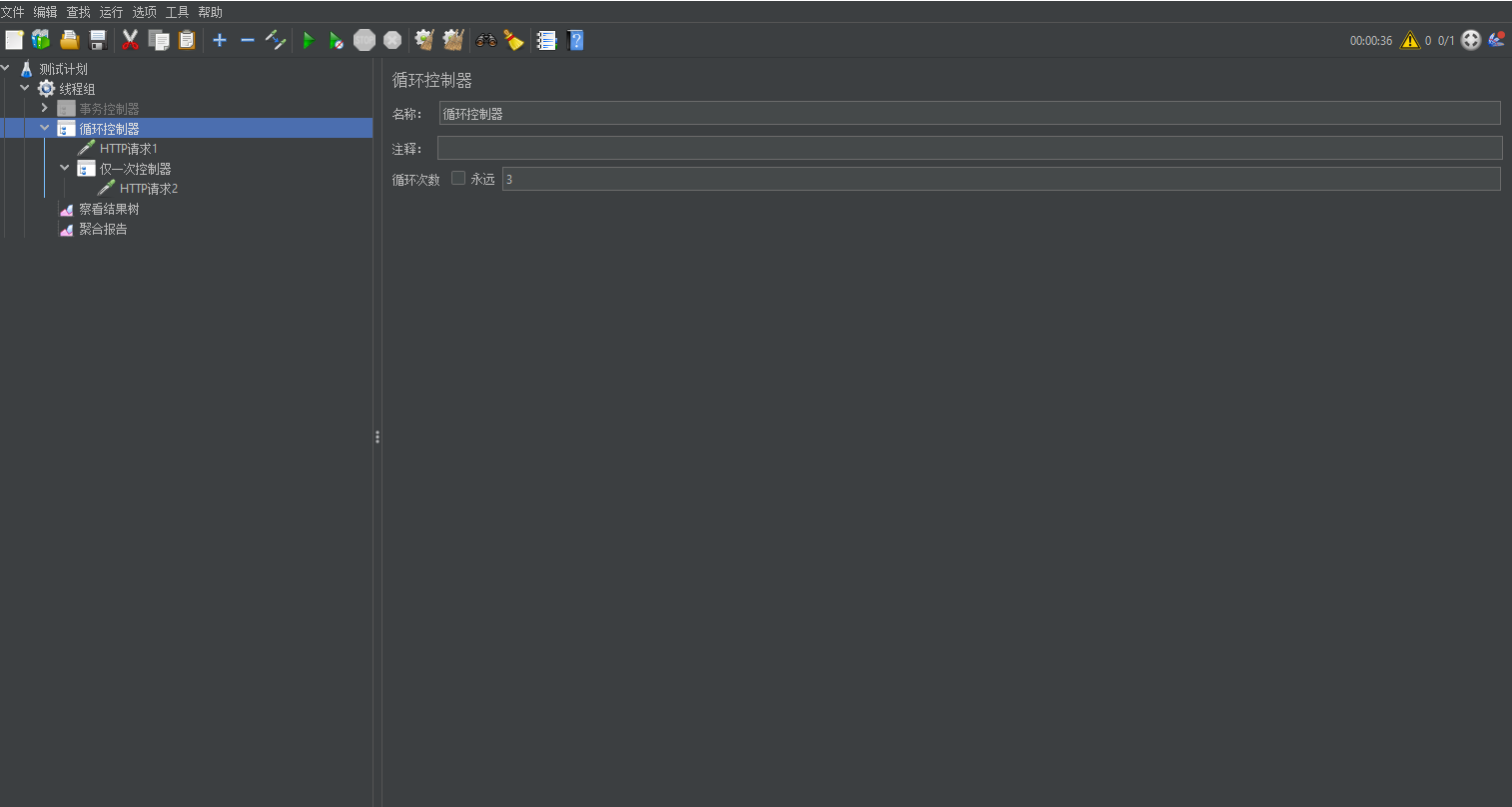1512x807 pixels.
Task: Expand the 事务控制器 node arrow
Action: point(45,107)
